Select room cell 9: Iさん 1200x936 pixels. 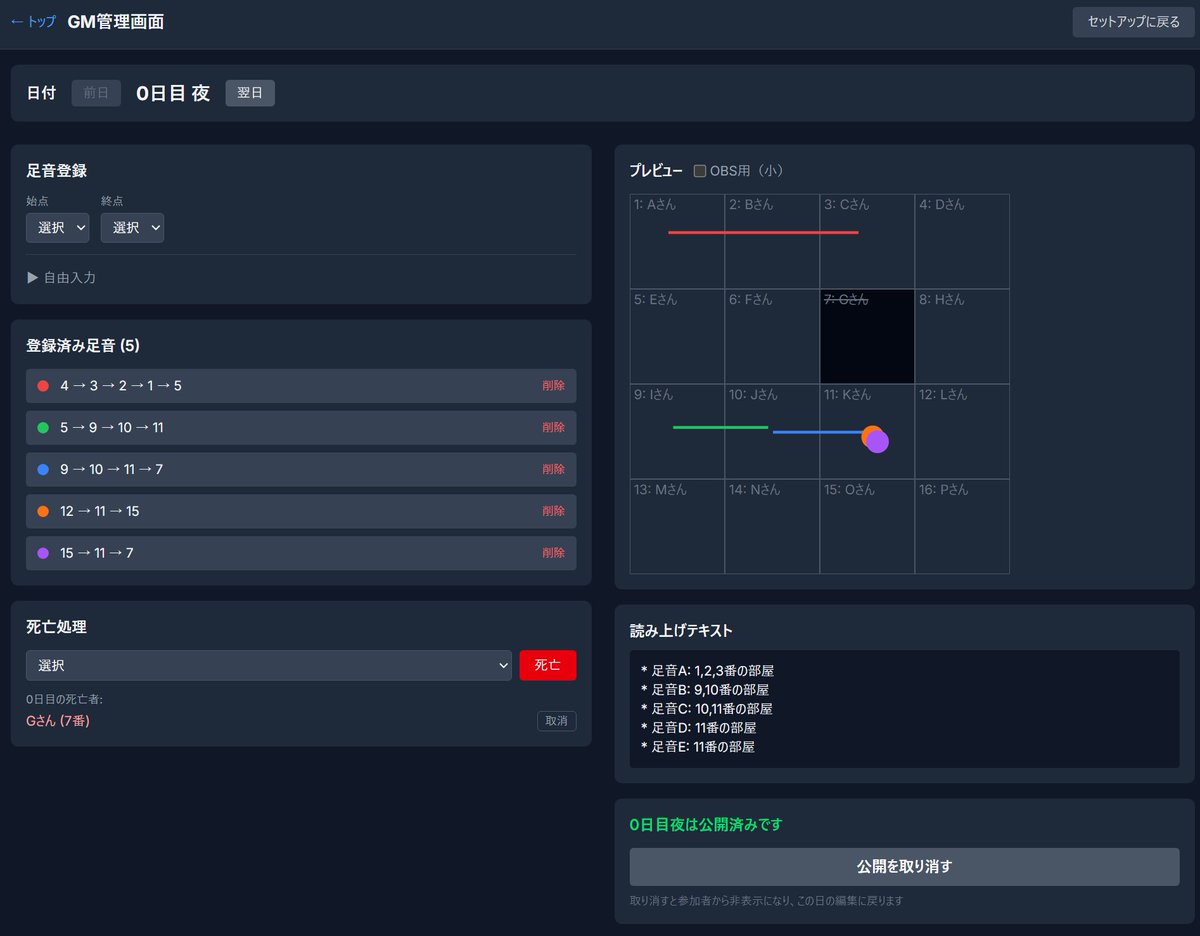677,431
